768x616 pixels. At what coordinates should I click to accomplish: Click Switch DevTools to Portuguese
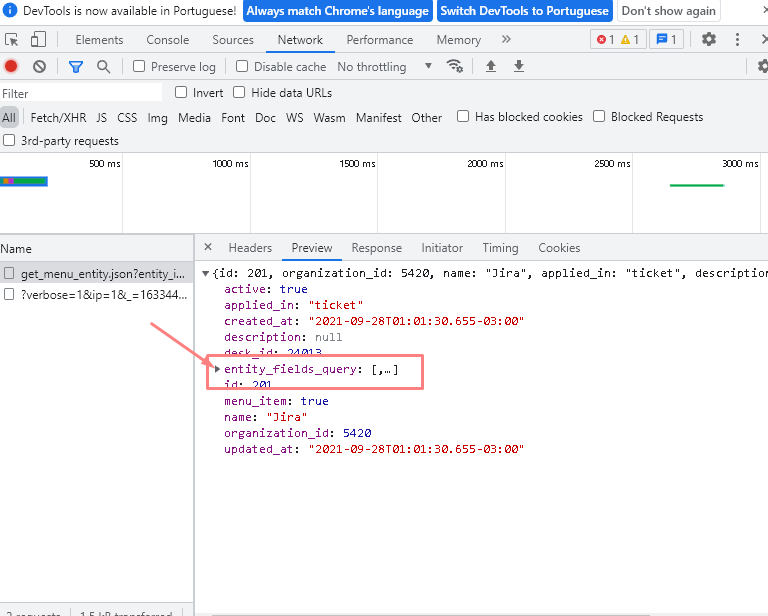pyautogui.click(x=524, y=11)
